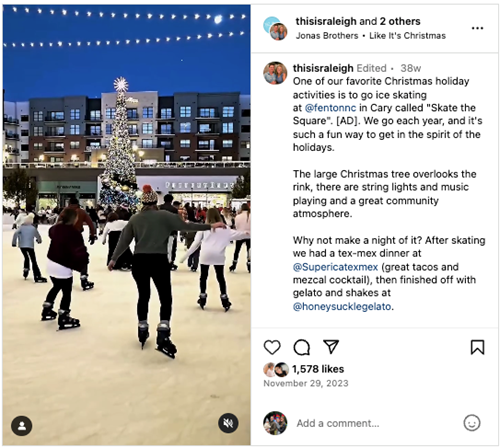This screenshot has width=500, height=448.
Task: Open the header profile avatar thumbnail
Action: 276,29
